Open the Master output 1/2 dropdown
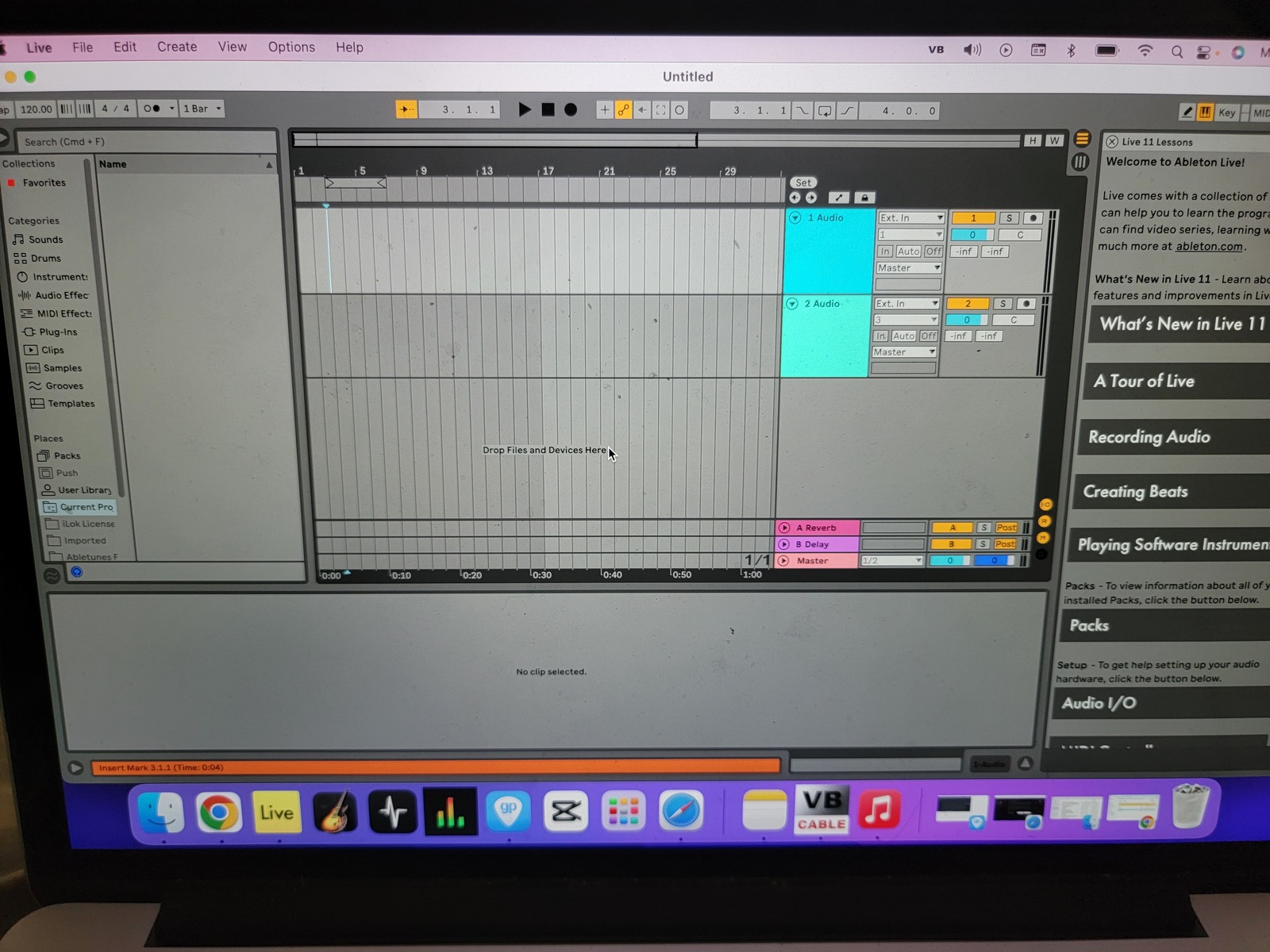Viewport: 1270px width, 952px height. click(892, 560)
